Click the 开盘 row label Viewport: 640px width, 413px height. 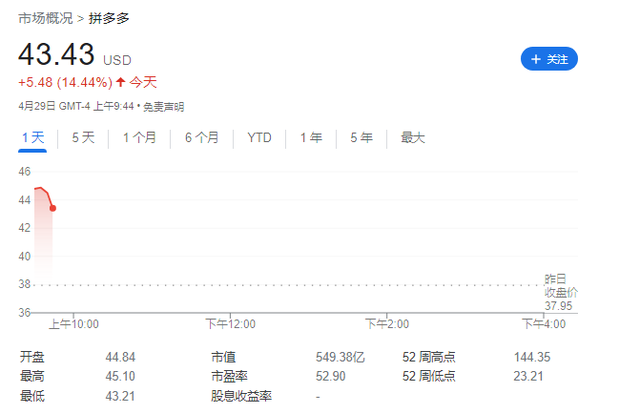tap(32, 357)
